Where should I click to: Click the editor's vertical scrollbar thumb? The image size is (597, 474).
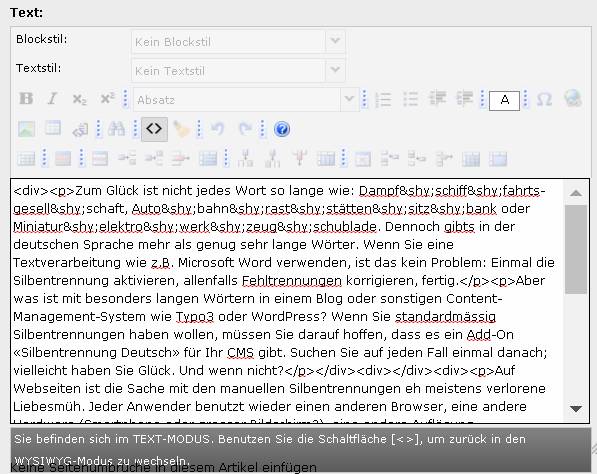pyautogui.click(x=576, y=249)
